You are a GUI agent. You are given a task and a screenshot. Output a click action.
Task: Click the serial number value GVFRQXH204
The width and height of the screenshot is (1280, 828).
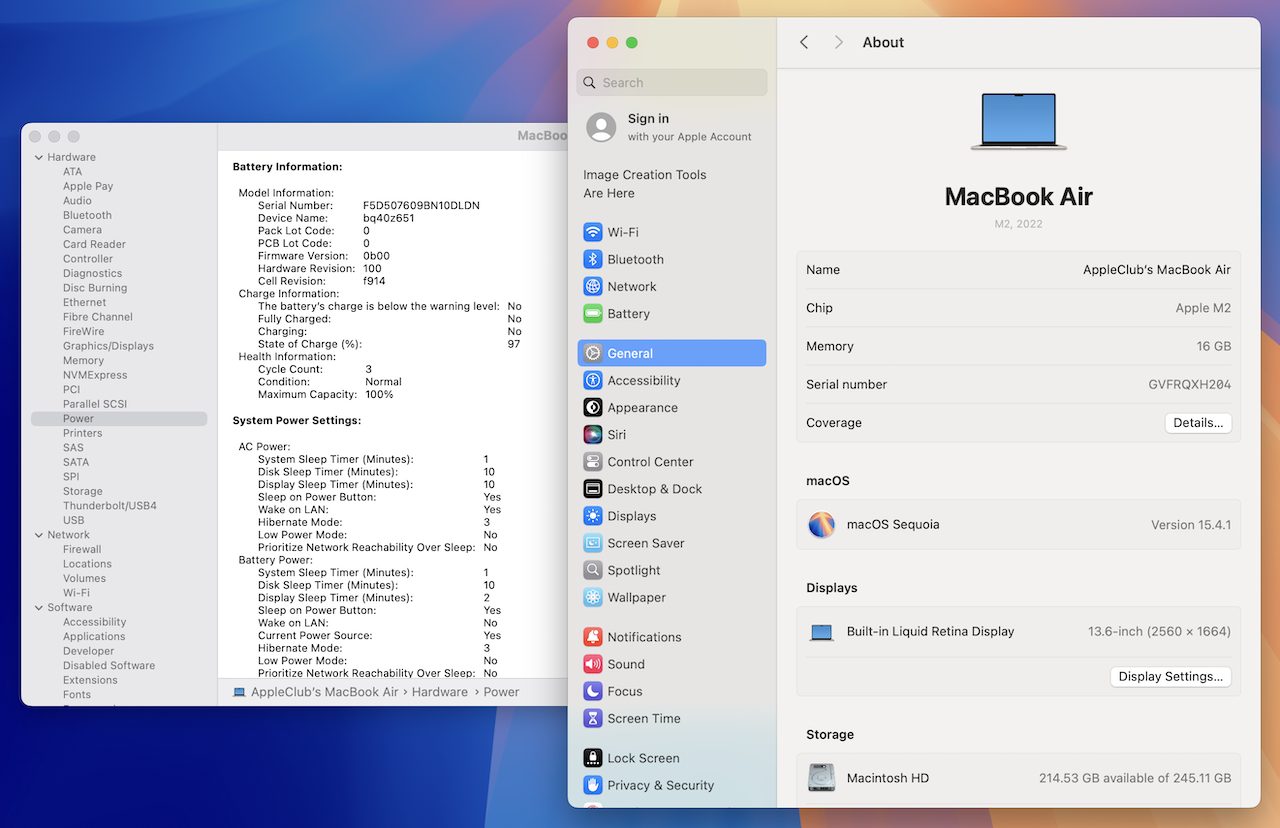pyautogui.click(x=1189, y=384)
